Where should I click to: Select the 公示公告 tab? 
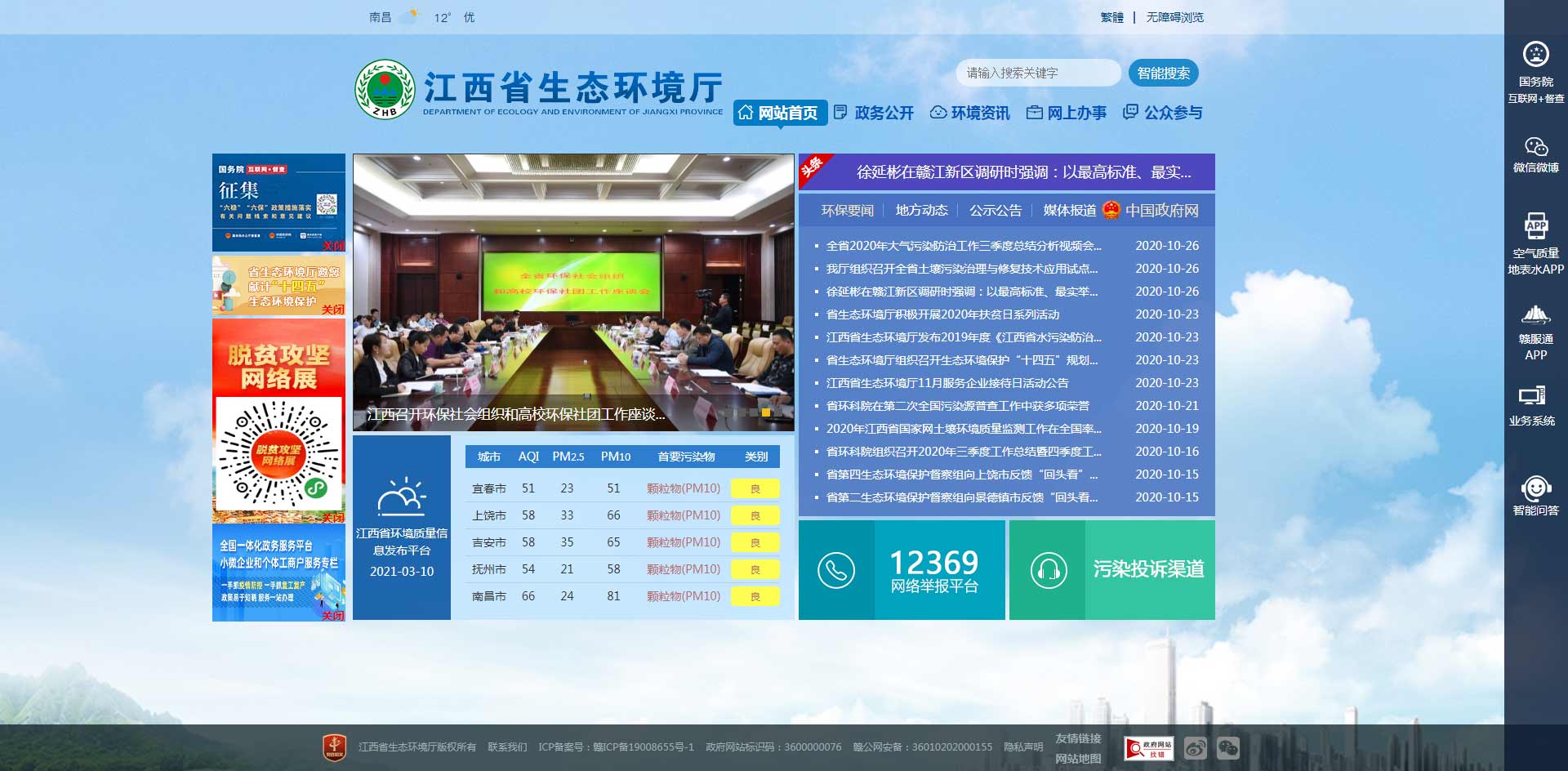(x=995, y=211)
